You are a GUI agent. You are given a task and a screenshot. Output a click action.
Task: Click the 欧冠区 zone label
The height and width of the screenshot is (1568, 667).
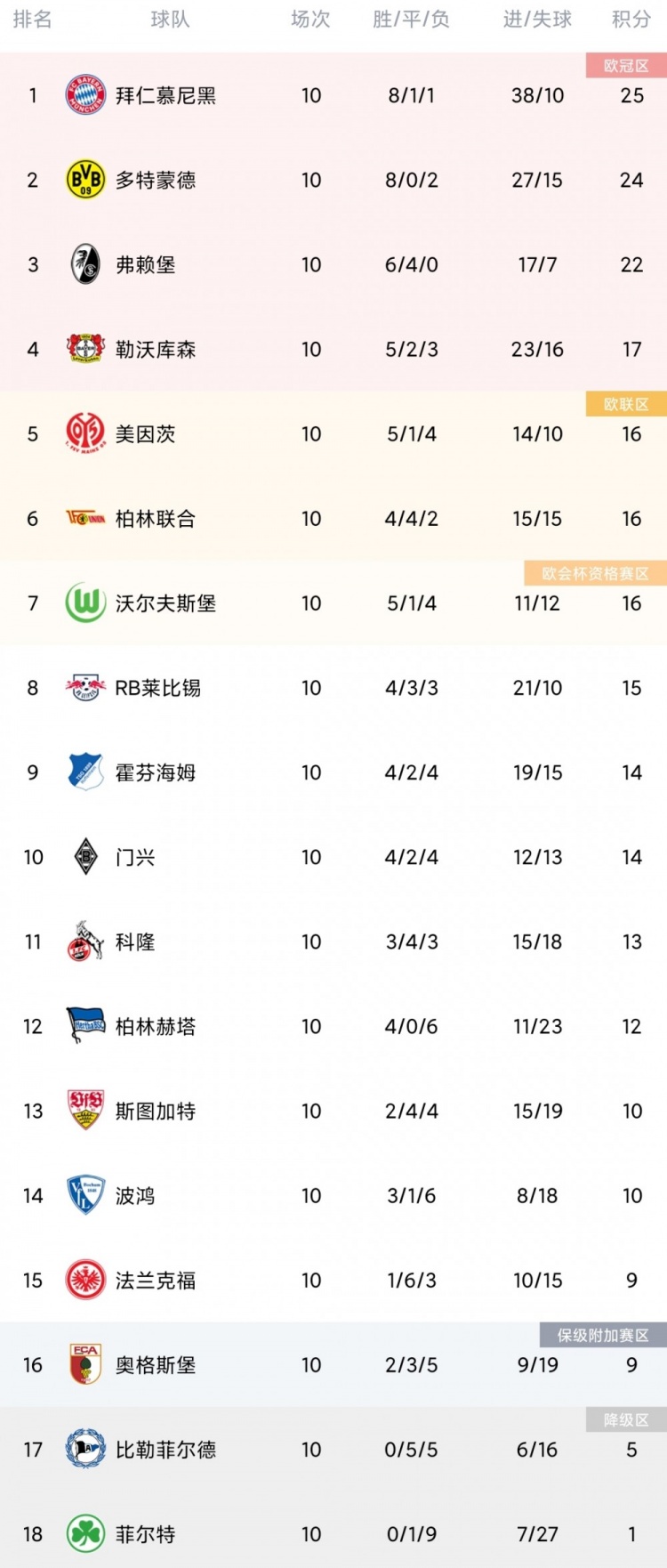point(626,66)
